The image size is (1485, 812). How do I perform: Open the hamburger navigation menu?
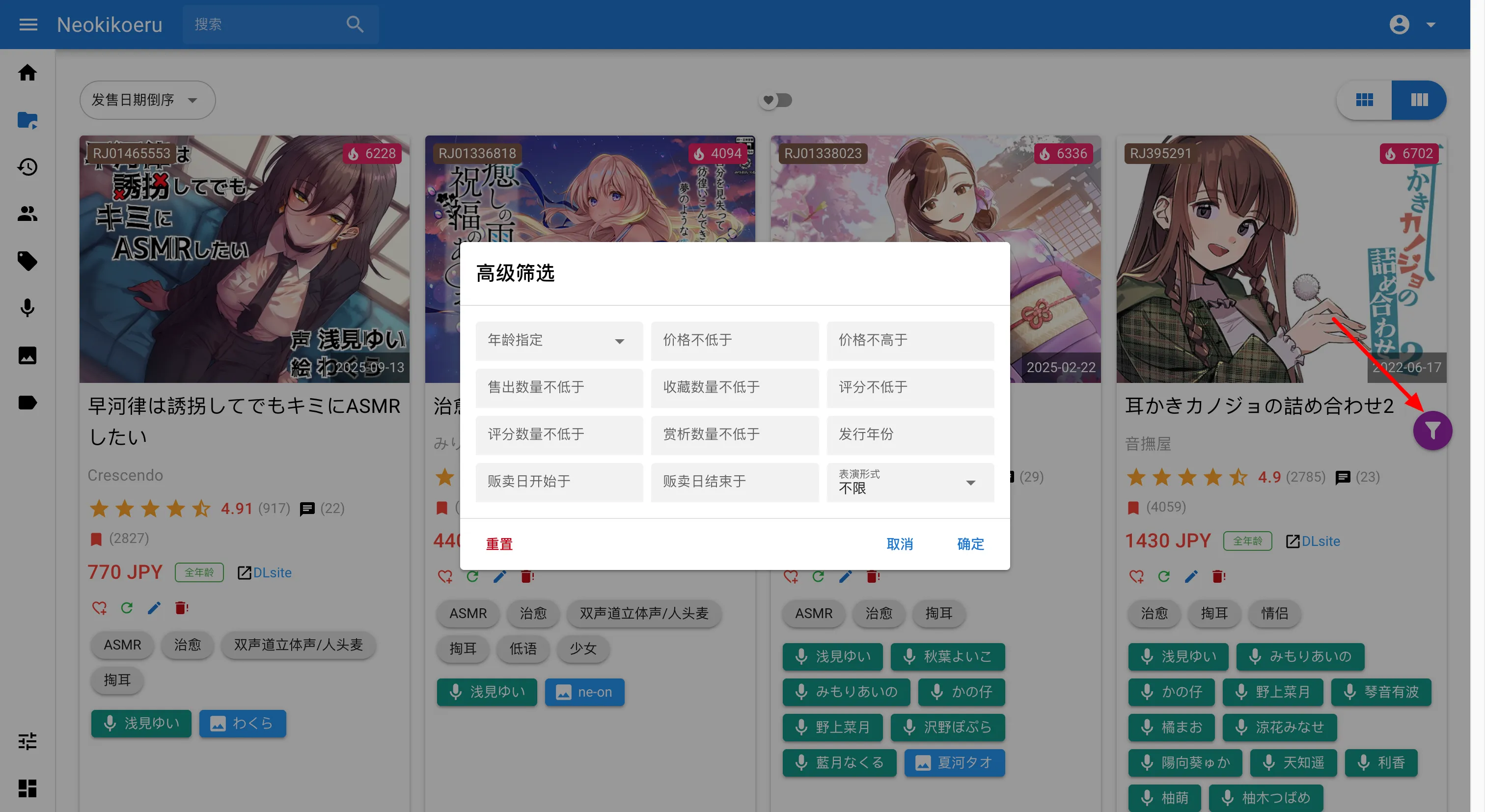coord(28,24)
